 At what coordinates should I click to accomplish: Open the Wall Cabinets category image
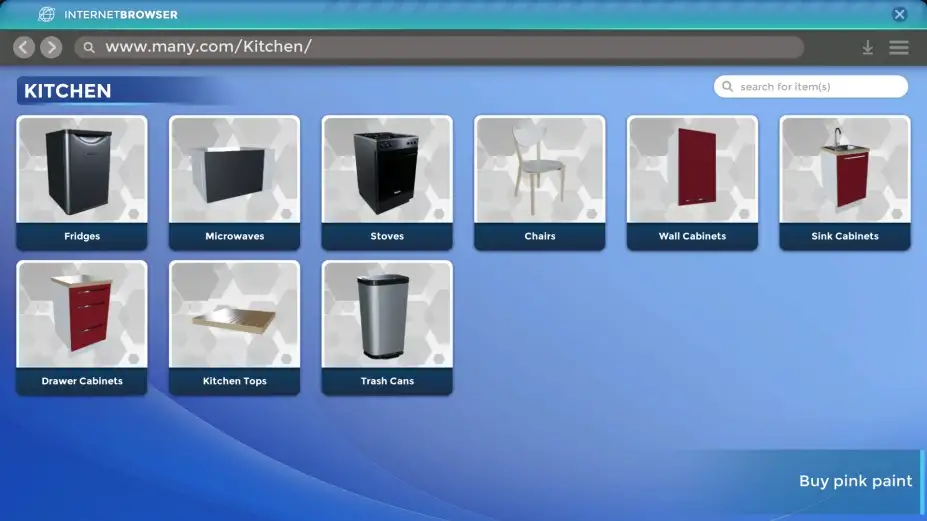tap(692, 170)
